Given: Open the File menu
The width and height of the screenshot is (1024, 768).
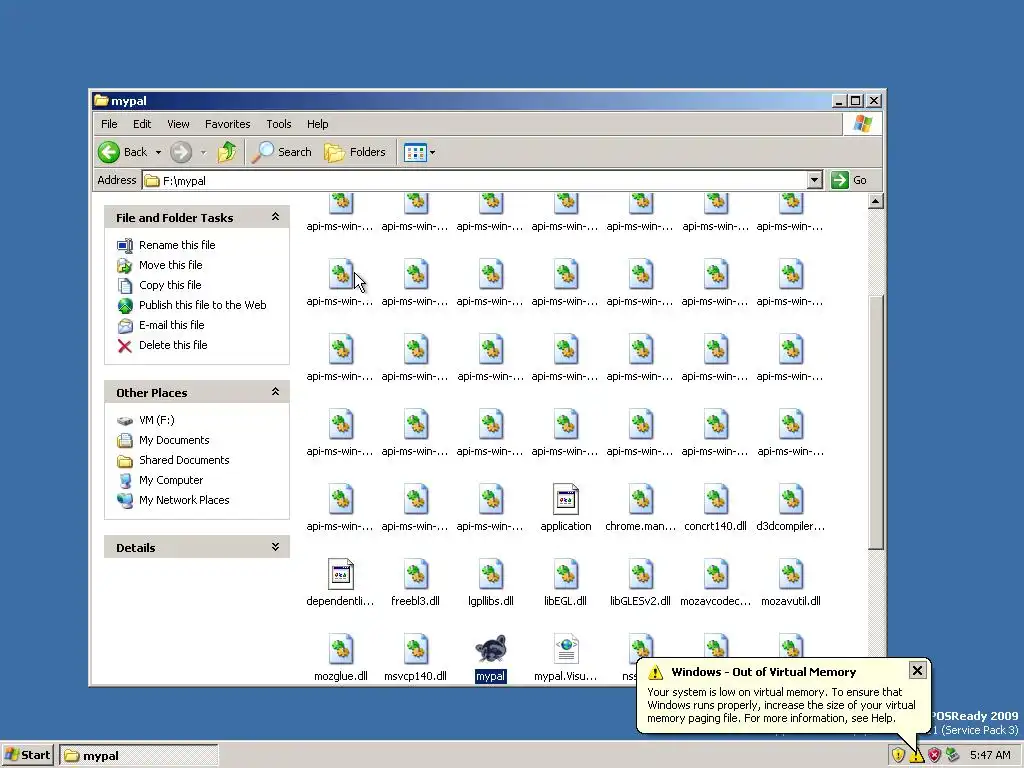Looking at the screenshot, I should [109, 124].
